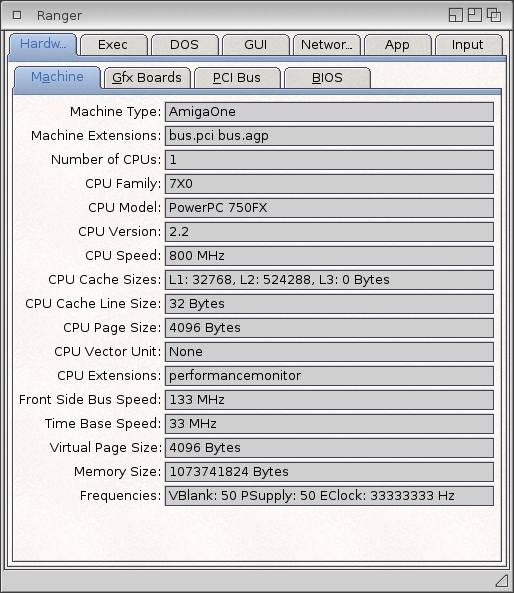The image size is (514, 593).
Task: Click the Time Base Speed field '33 MHz'
Action: (329, 424)
